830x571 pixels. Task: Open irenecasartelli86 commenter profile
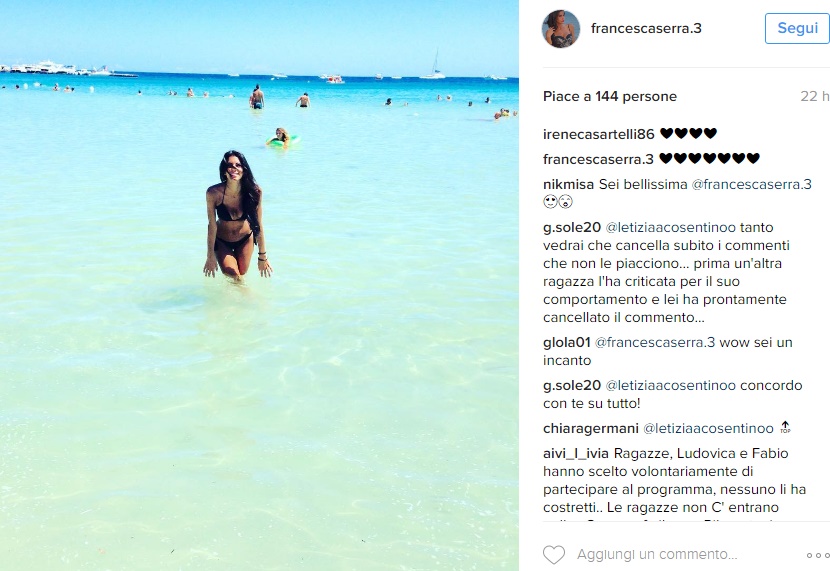[599, 134]
